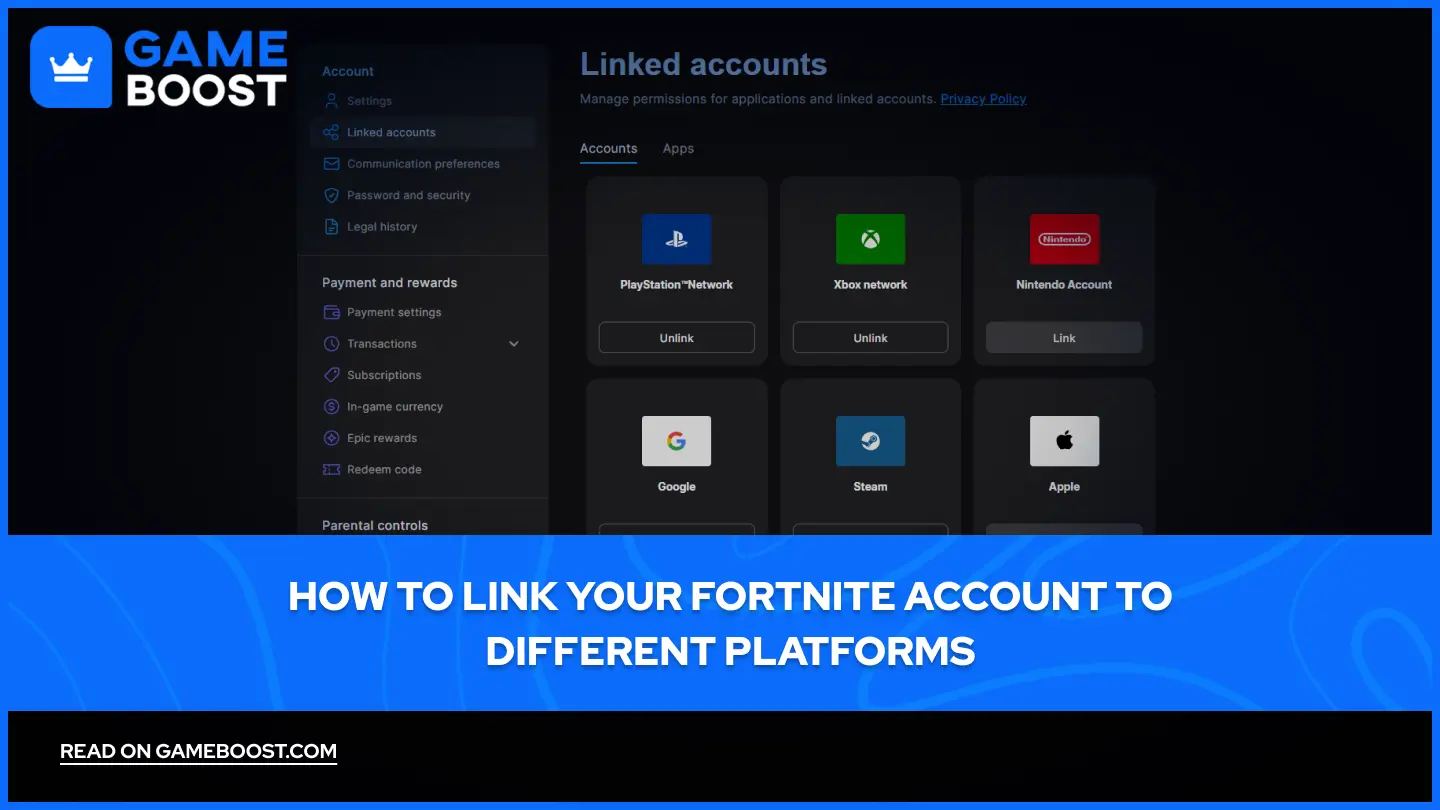The width and height of the screenshot is (1440, 810).
Task: Switch to the Accounts tab
Action: tap(608, 149)
